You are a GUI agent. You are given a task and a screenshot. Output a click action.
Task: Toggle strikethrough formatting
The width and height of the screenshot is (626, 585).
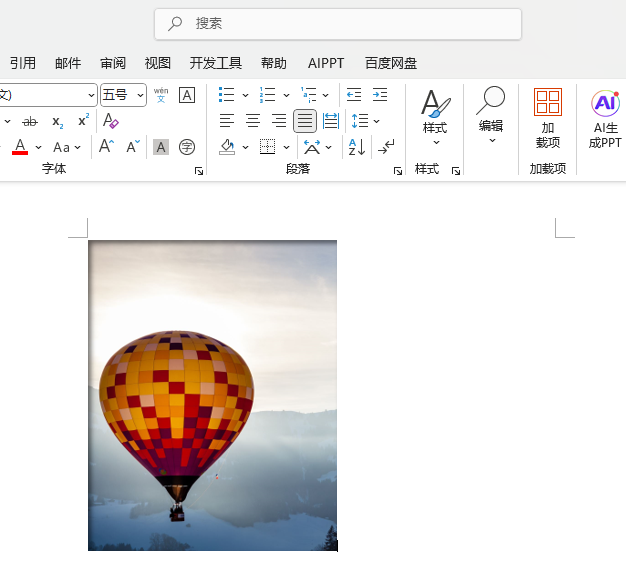point(30,121)
